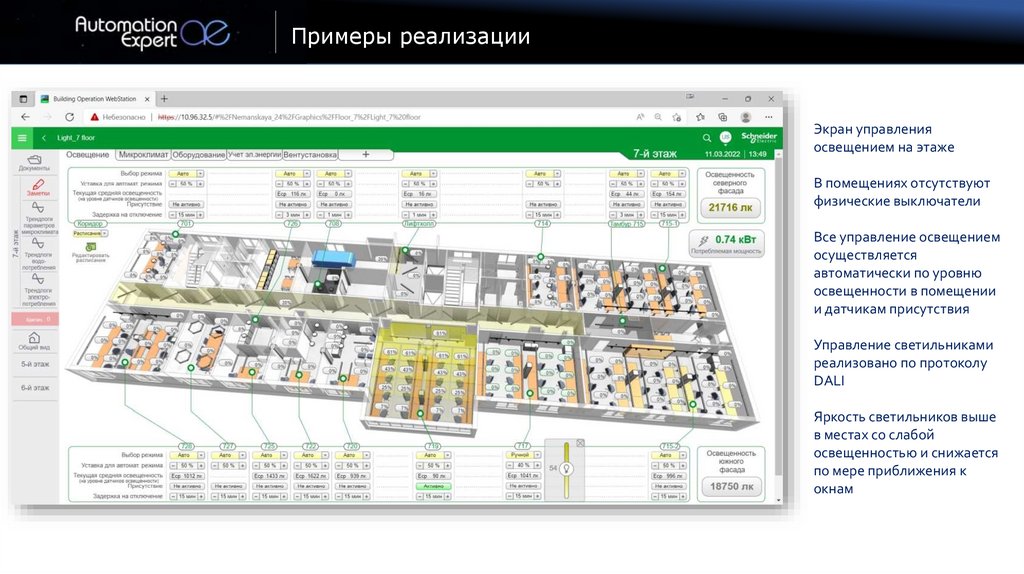
Task: Go to the 5-й этаж floor button
Action: (35, 364)
